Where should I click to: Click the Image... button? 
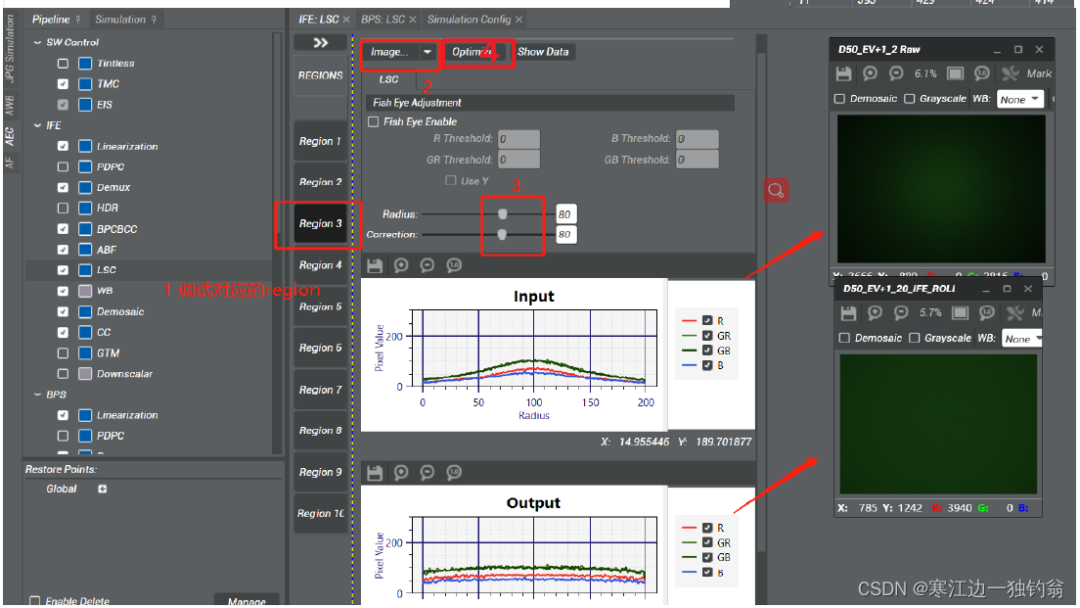point(390,52)
